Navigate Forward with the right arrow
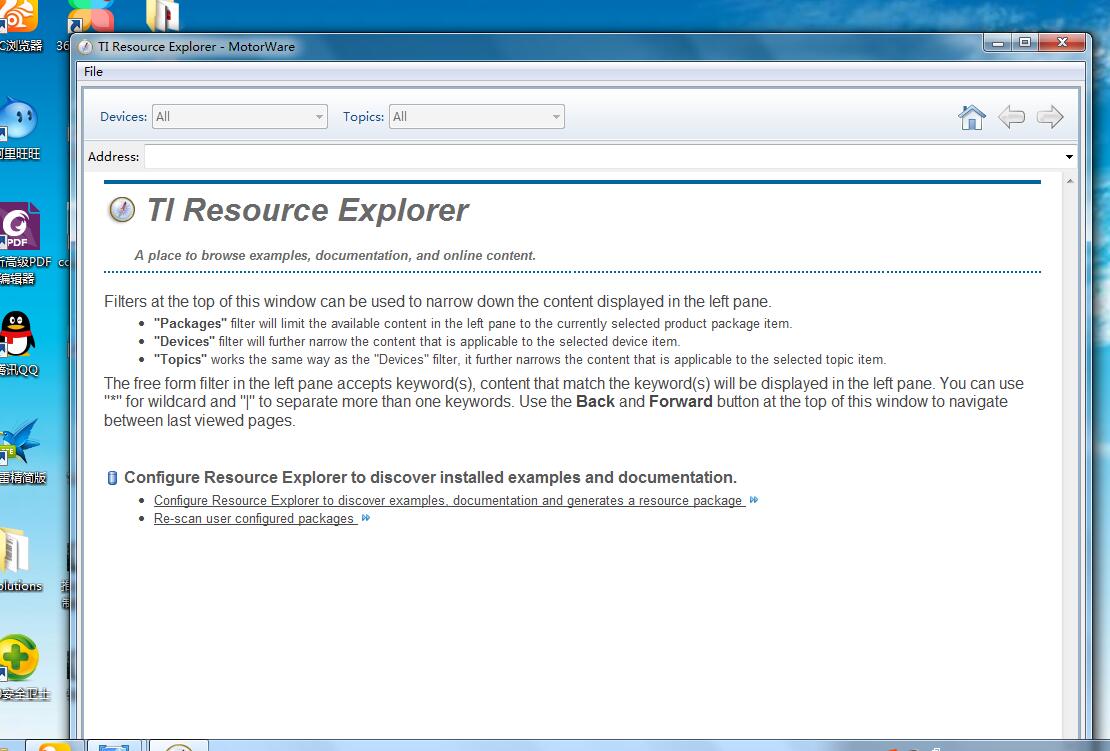The image size is (1110, 751). pyautogui.click(x=1050, y=117)
